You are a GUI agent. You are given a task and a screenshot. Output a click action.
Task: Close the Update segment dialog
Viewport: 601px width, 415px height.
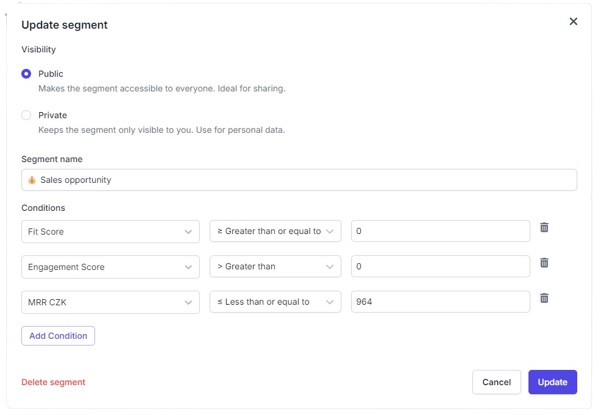point(573,21)
